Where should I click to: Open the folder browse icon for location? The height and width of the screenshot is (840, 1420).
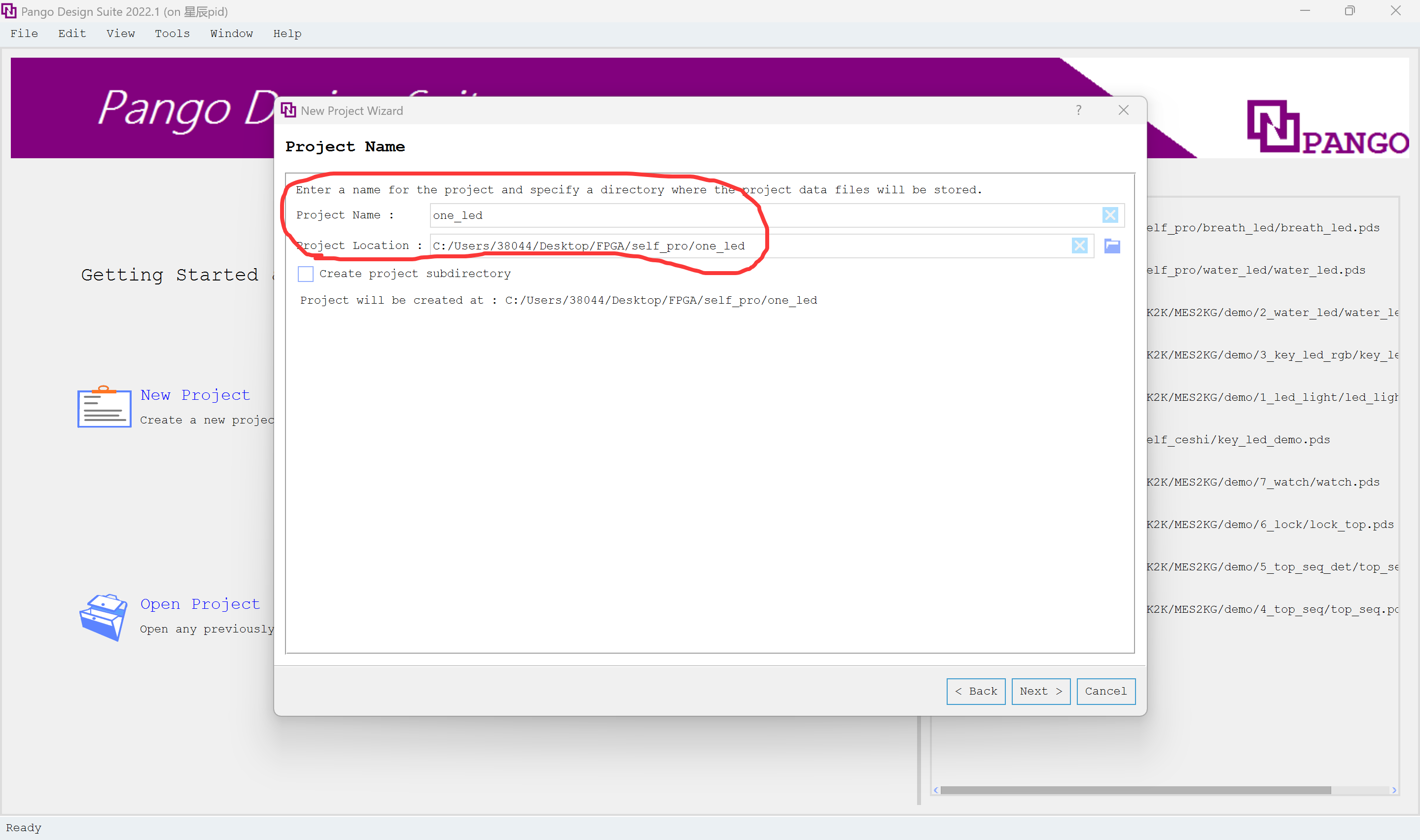[x=1112, y=245]
